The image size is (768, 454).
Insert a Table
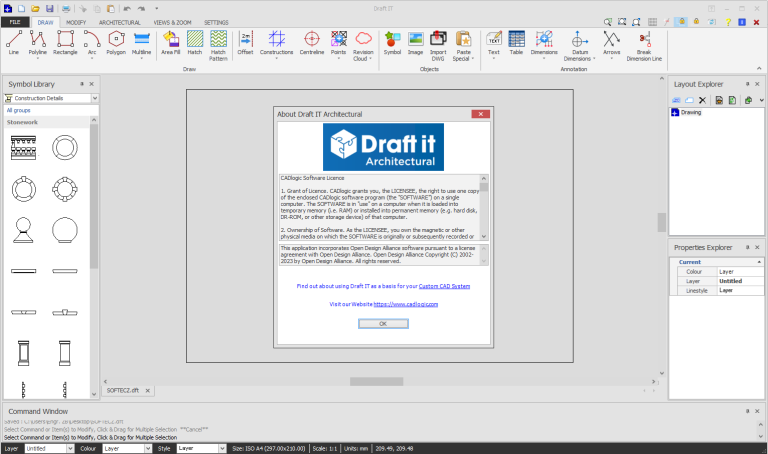(516, 42)
